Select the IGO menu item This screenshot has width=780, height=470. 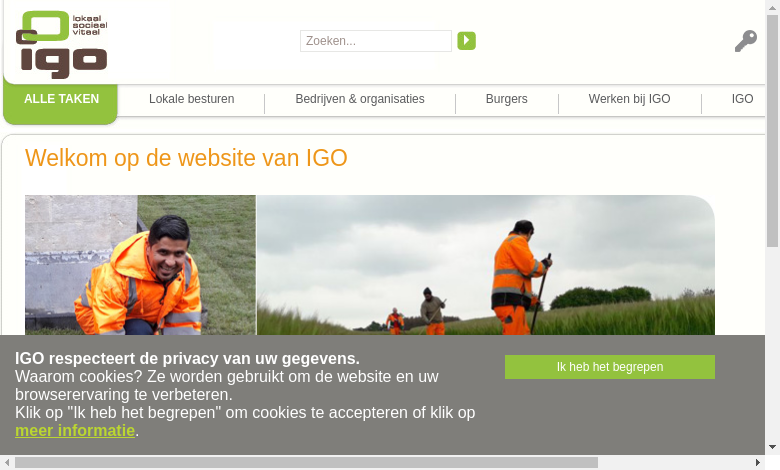(x=742, y=99)
